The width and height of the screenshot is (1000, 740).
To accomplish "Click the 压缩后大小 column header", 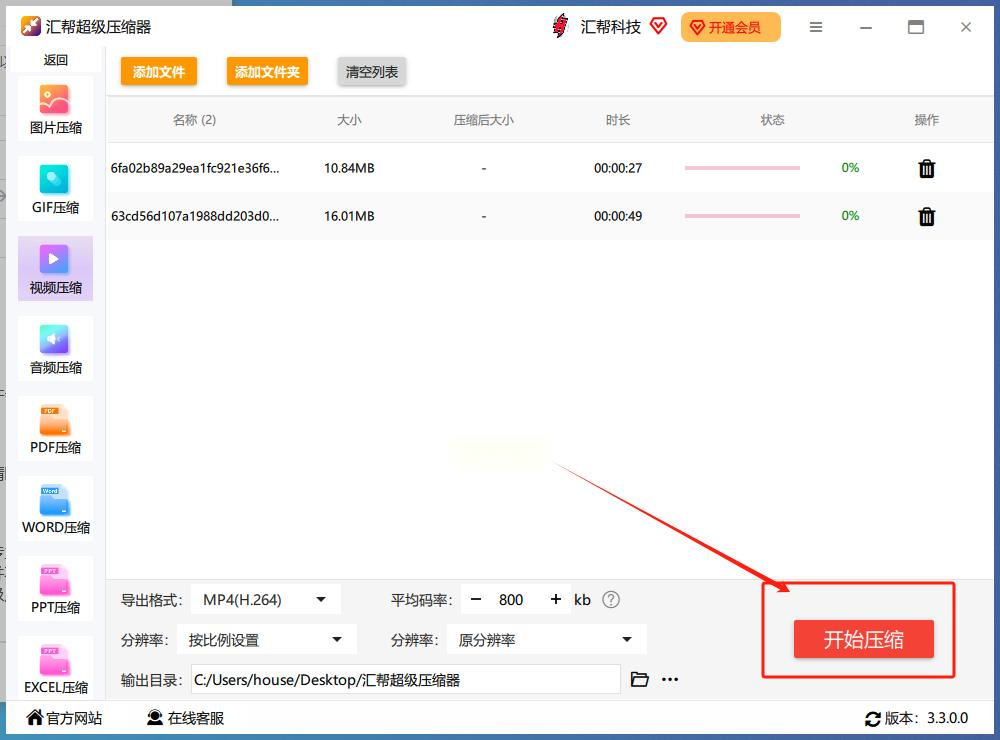I will click(x=483, y=120).
